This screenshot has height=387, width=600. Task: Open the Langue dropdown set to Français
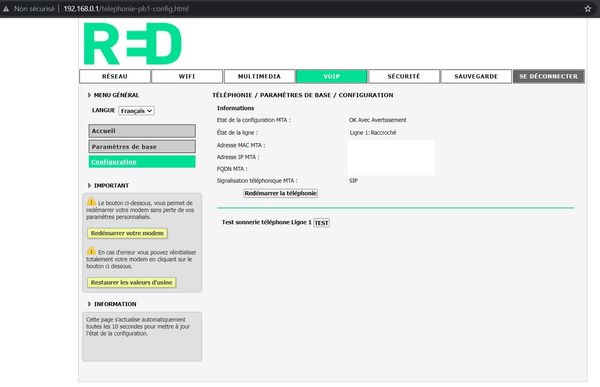coord(136,111)
